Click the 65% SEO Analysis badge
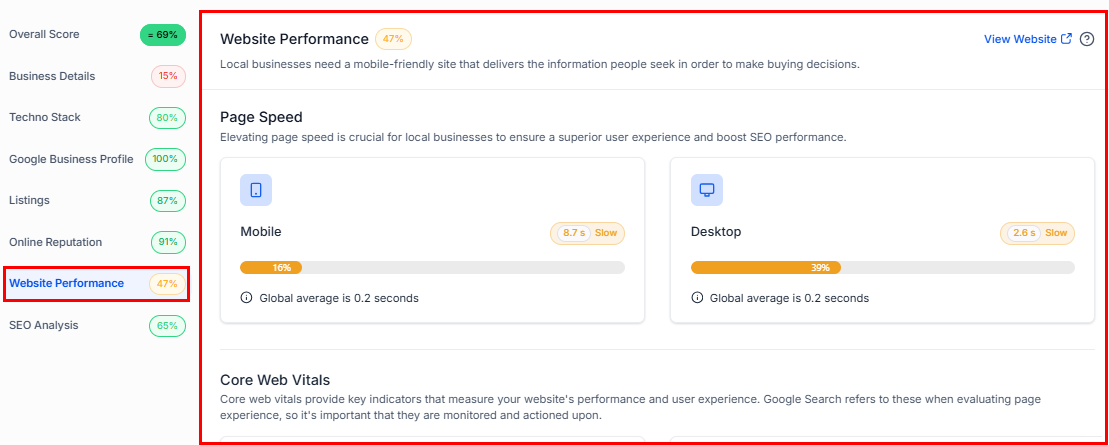The height and width of the screenshot is (445, 1109). 168,325
